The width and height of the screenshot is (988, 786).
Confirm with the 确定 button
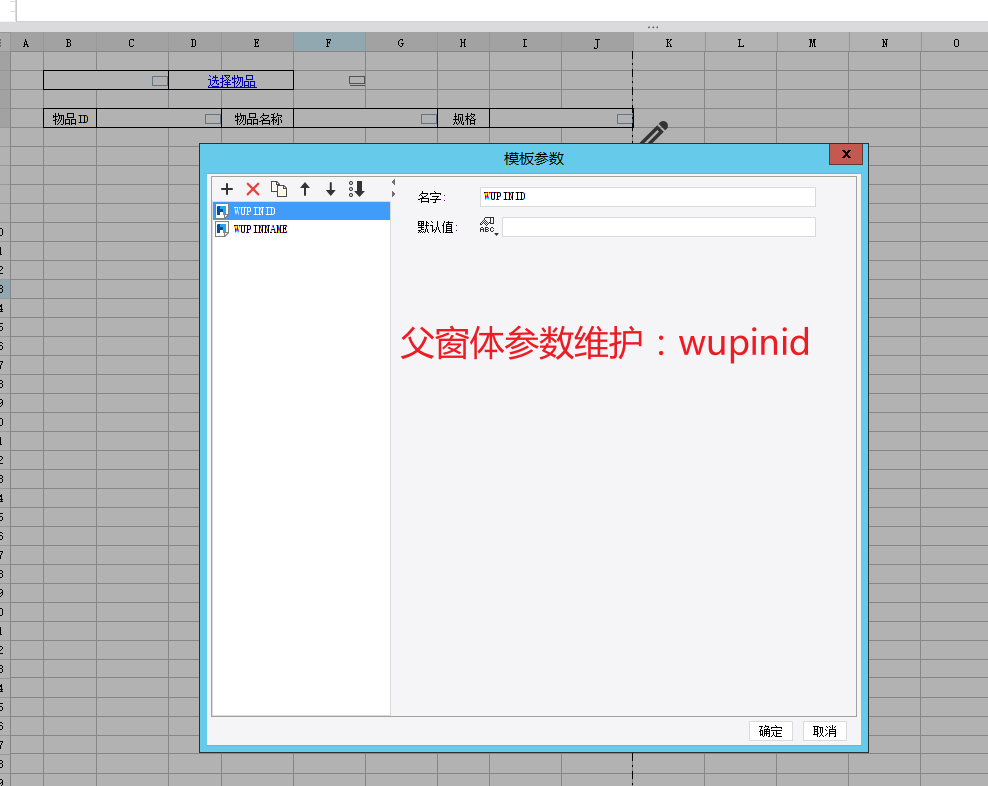[771, 731]
